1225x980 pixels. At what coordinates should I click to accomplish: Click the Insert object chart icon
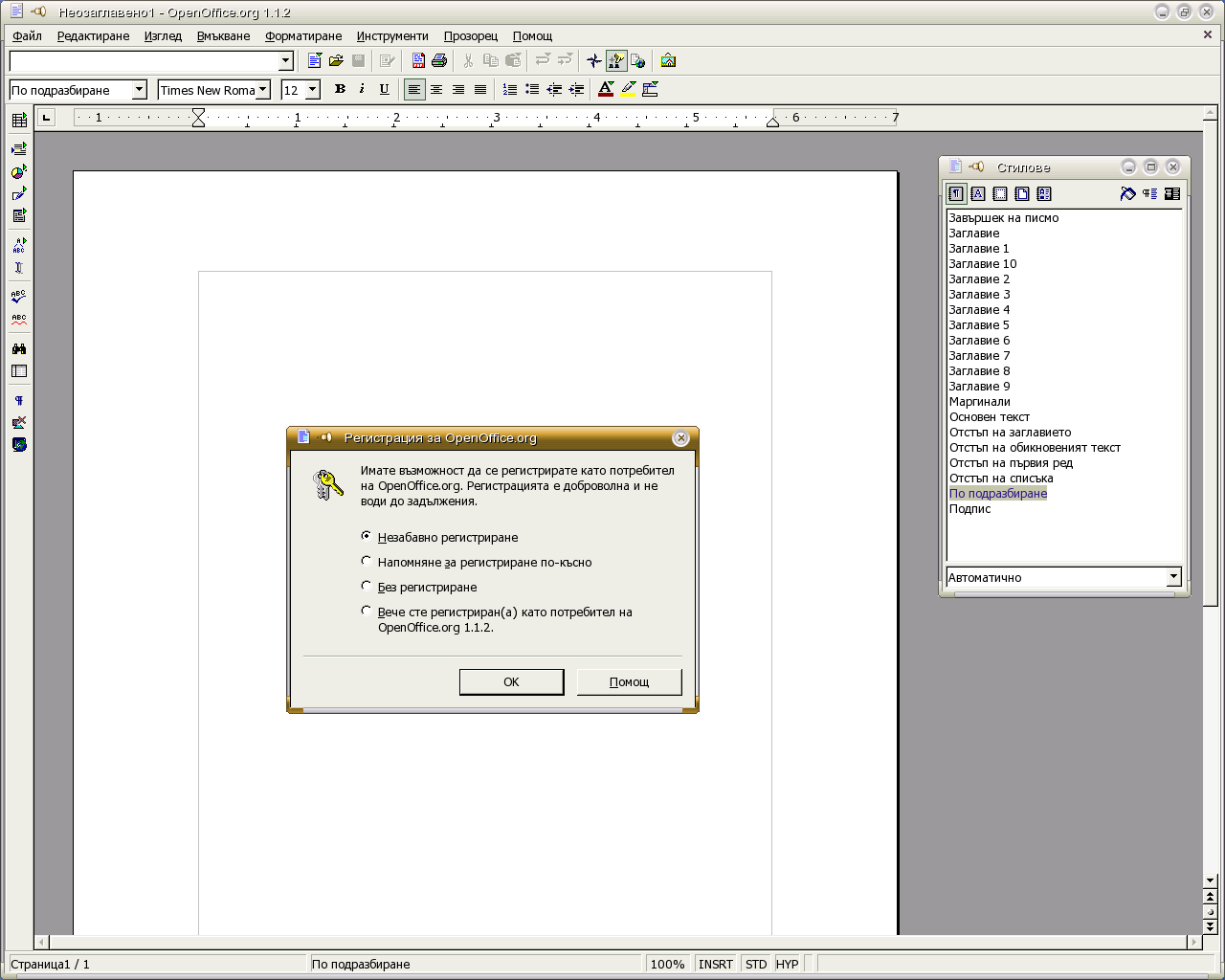pyautogui.click(x=19, y=171)
